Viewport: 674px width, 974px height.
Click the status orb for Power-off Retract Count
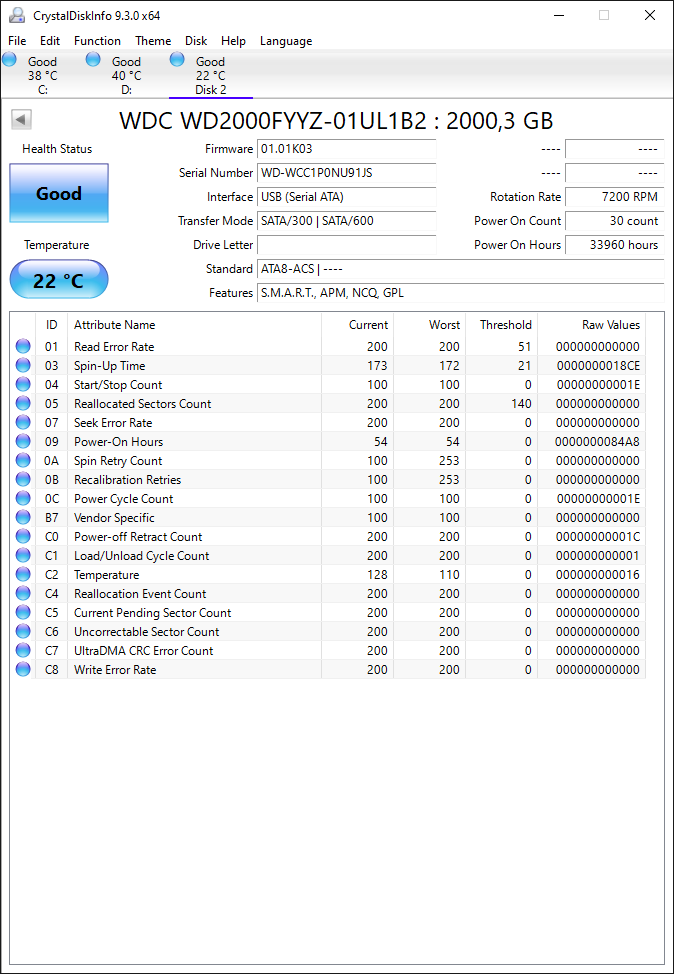(23, 536)
